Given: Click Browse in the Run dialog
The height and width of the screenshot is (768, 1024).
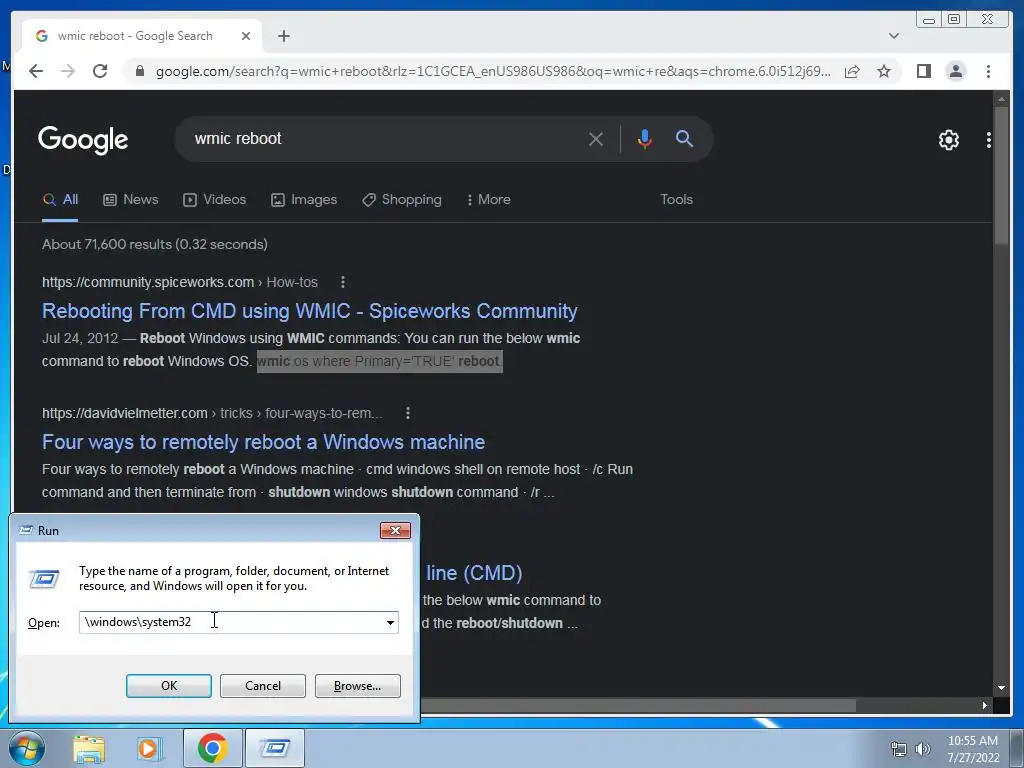Looking at the screenshot, I should (x=357, y=686).
